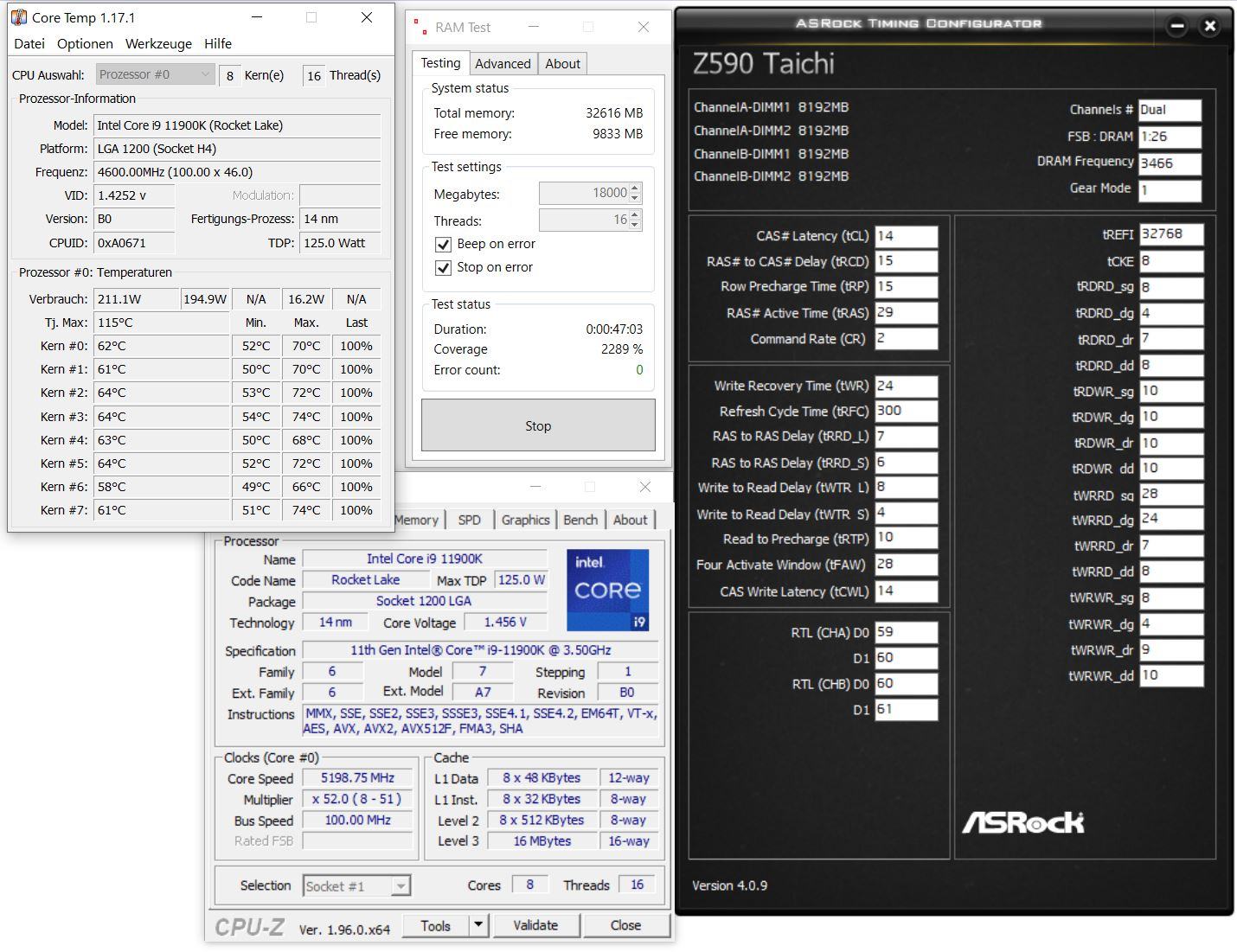The width and height of the screenshot is (1237, 952).
Task: Click the ASRock logo in Timing Configurator
Action: (x=1023, y=821)
